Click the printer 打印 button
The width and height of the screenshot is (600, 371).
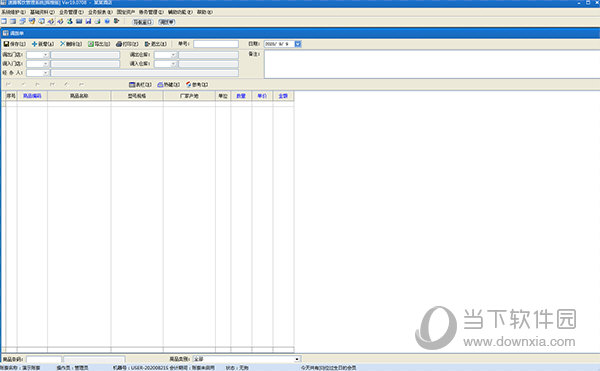127,44
